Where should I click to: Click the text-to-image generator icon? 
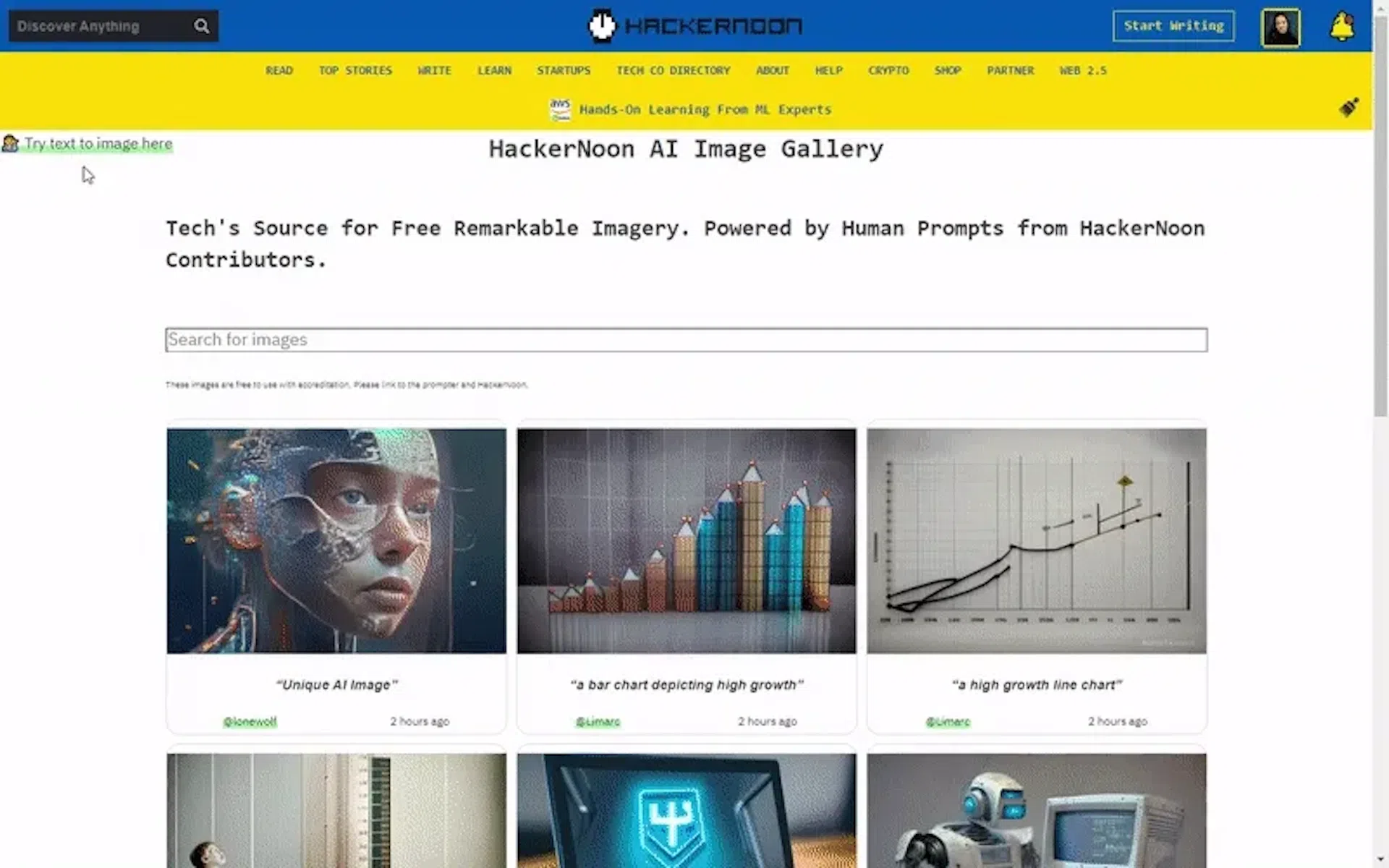pos(10,143)
